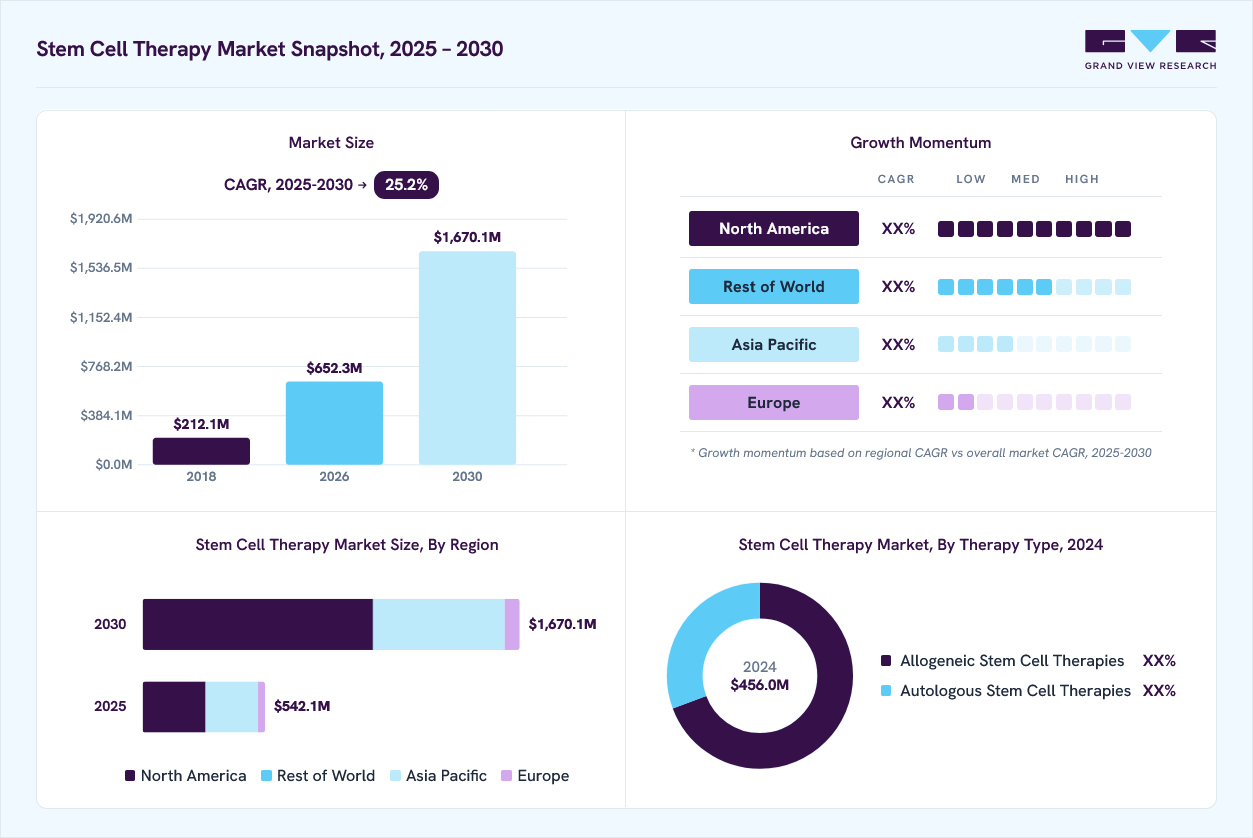This screenshot has height=838, width=1253.
Task: Click the 2030 bar's Asia Pacific segment
Action: click(439, 624)
